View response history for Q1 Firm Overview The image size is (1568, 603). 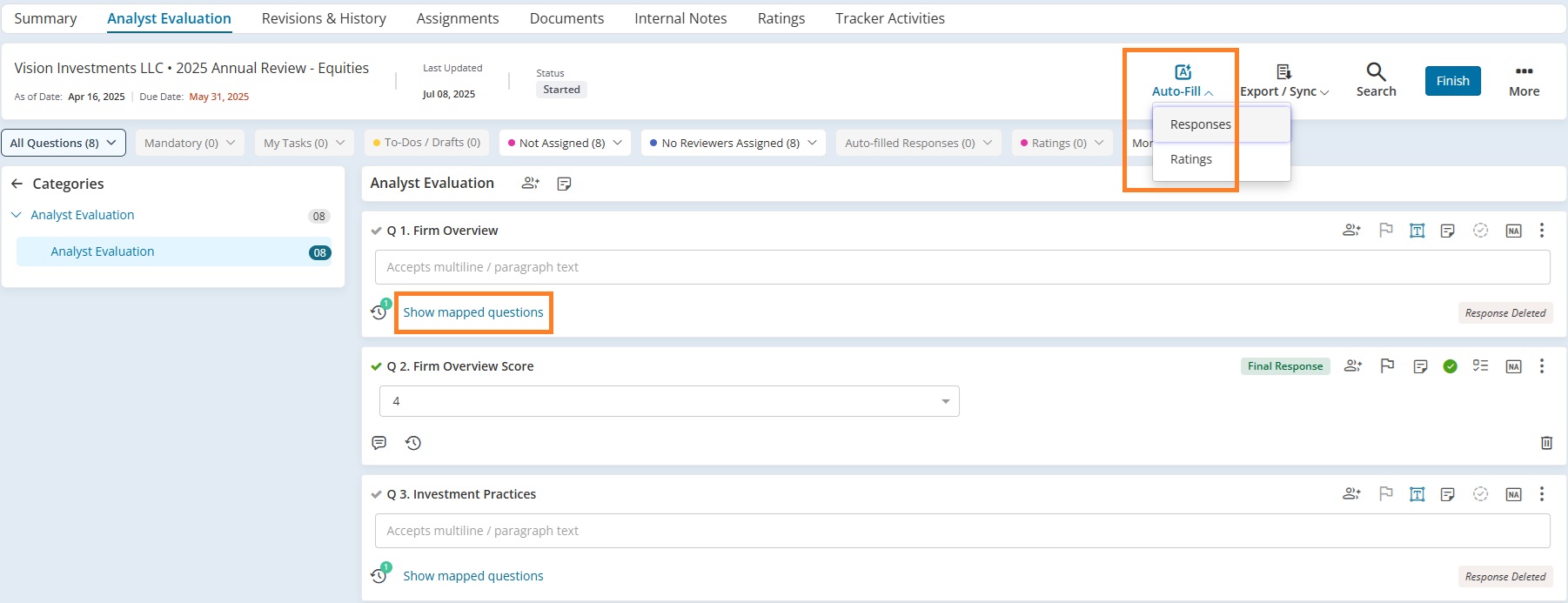point(379,311)
